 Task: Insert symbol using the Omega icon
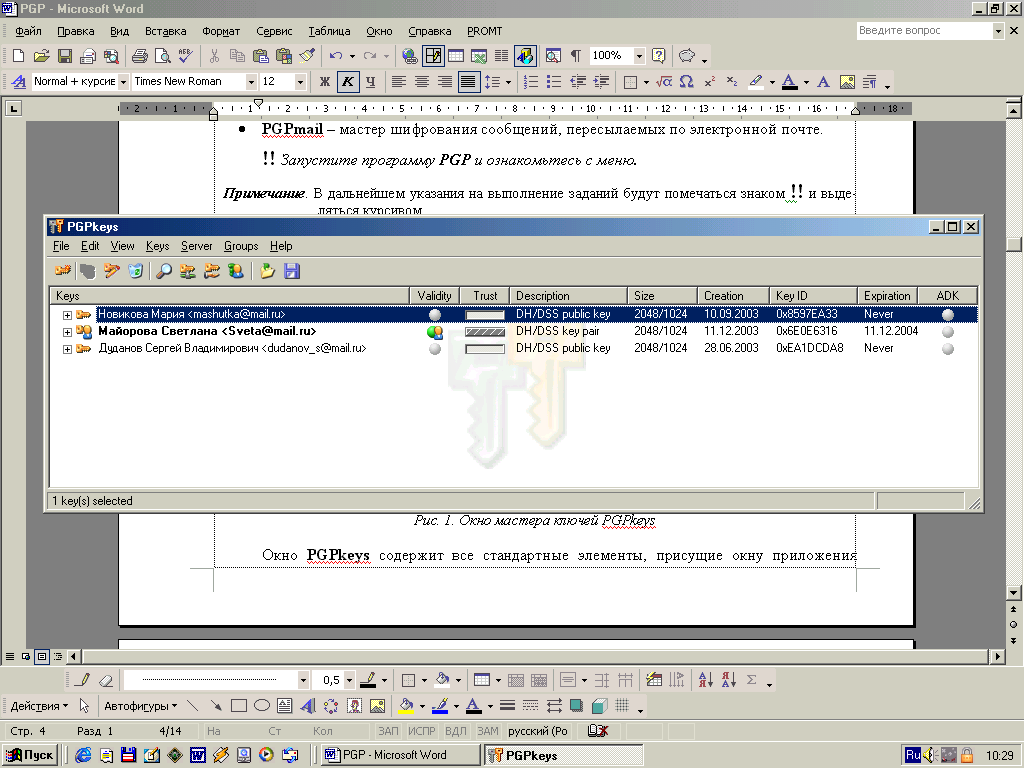(686, 82)
